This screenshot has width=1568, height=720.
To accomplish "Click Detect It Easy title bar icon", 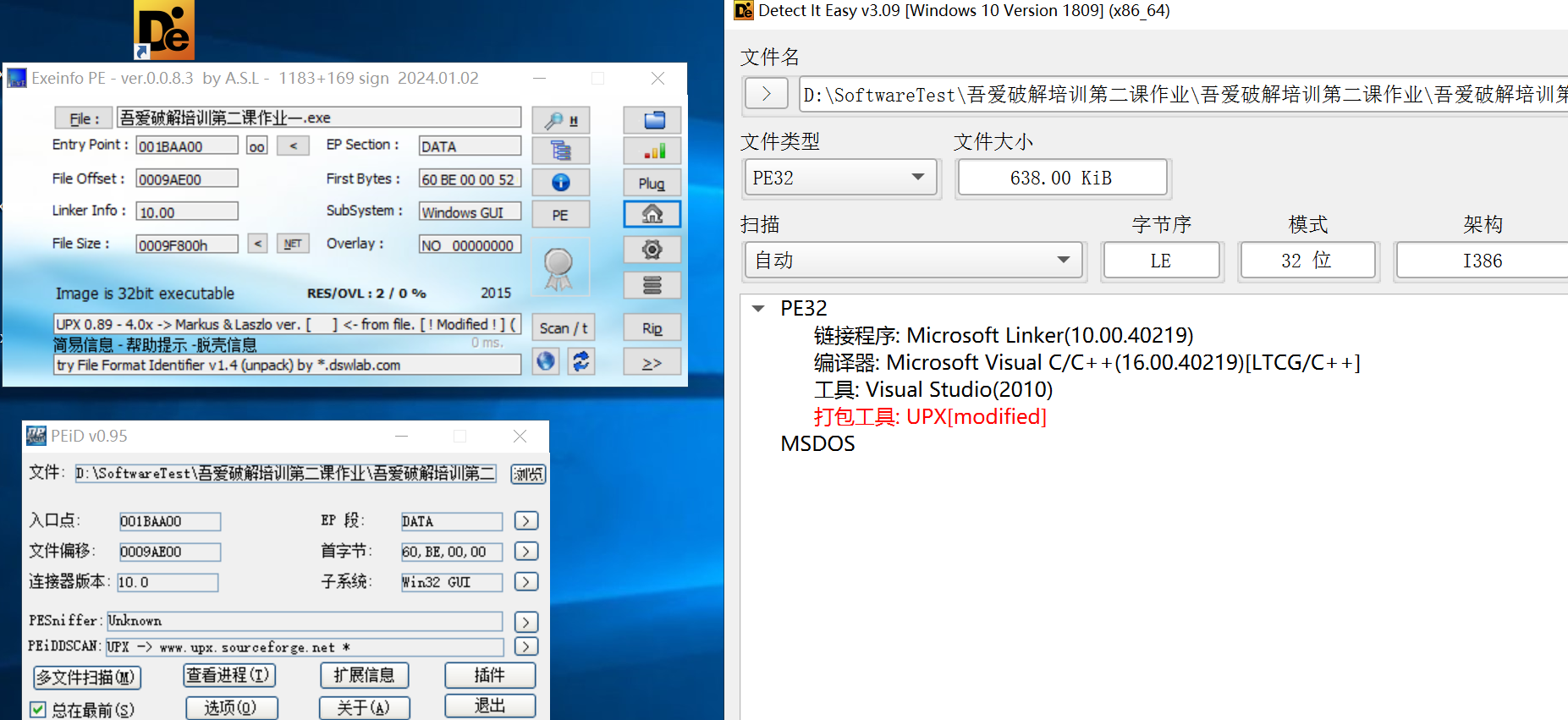I will tap(744, 10).
